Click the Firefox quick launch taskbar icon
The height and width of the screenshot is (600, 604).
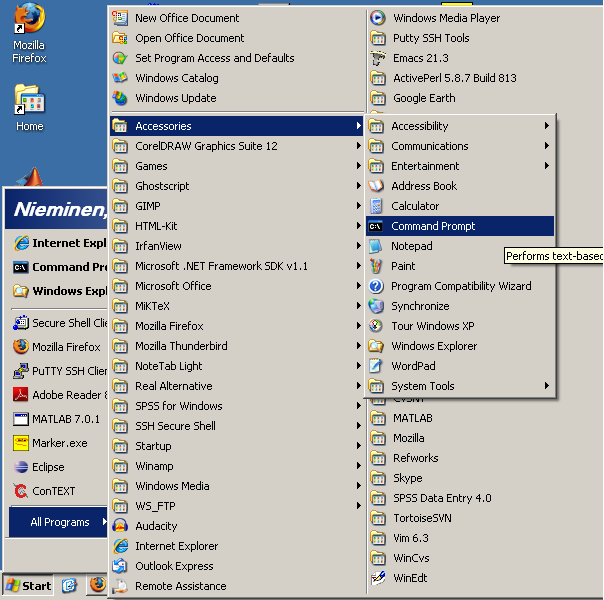(x=97, y=585)
